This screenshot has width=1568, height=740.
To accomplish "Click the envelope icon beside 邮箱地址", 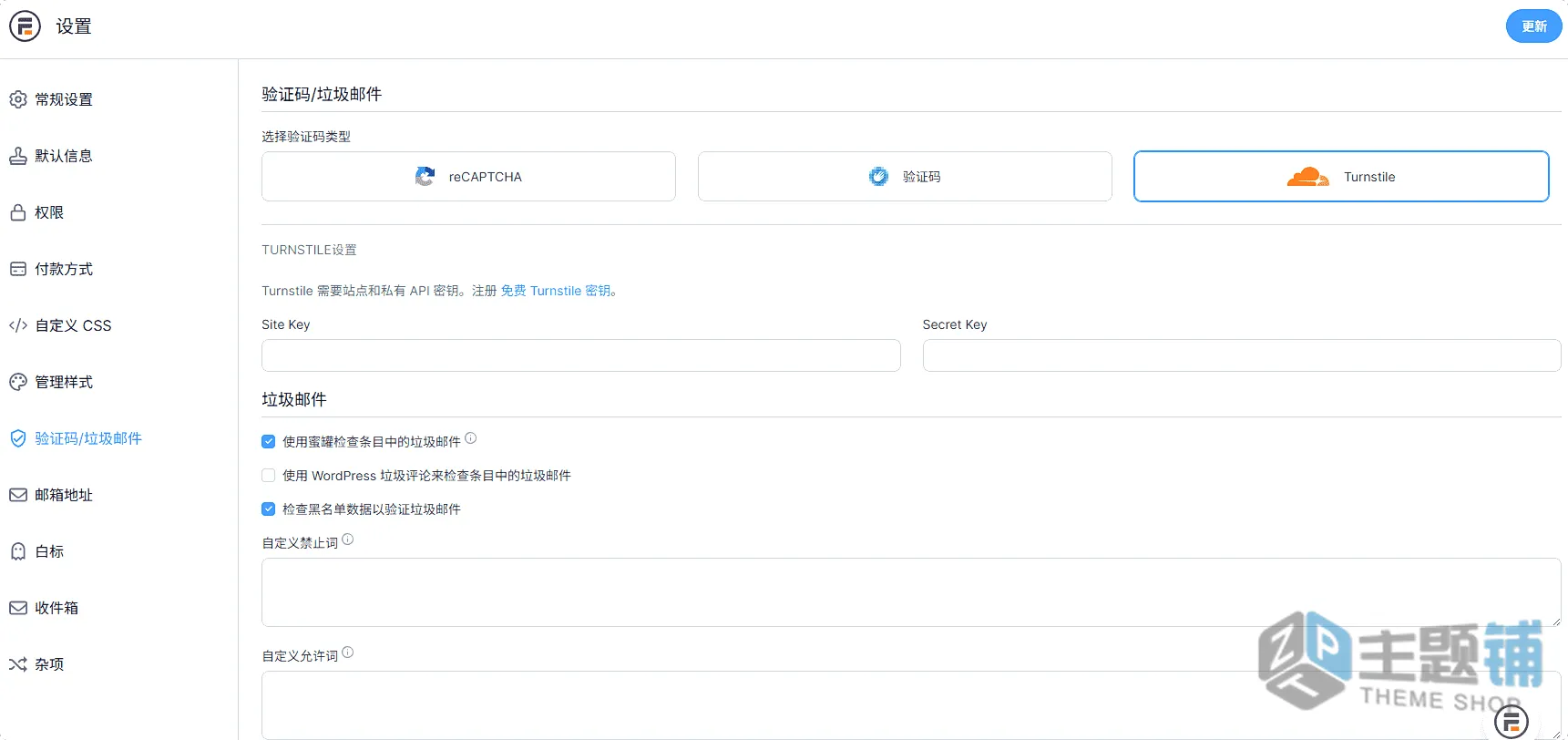I will tap(18, 495).
